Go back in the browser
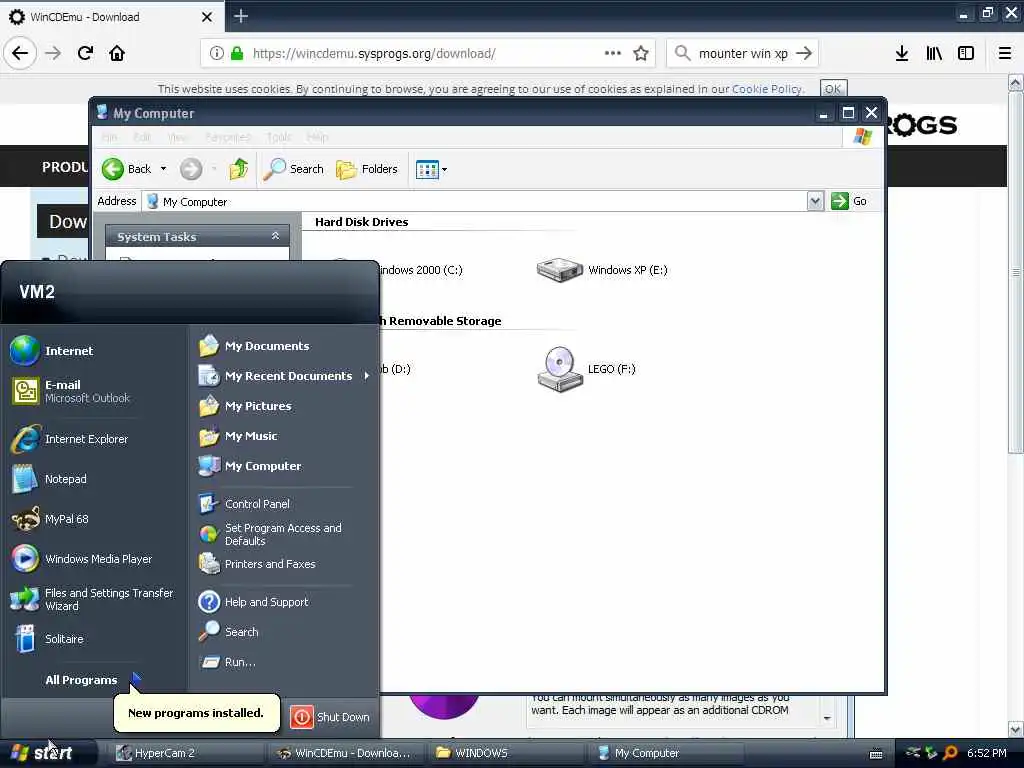The image size is (1024, 768). [x=20, y=53]
